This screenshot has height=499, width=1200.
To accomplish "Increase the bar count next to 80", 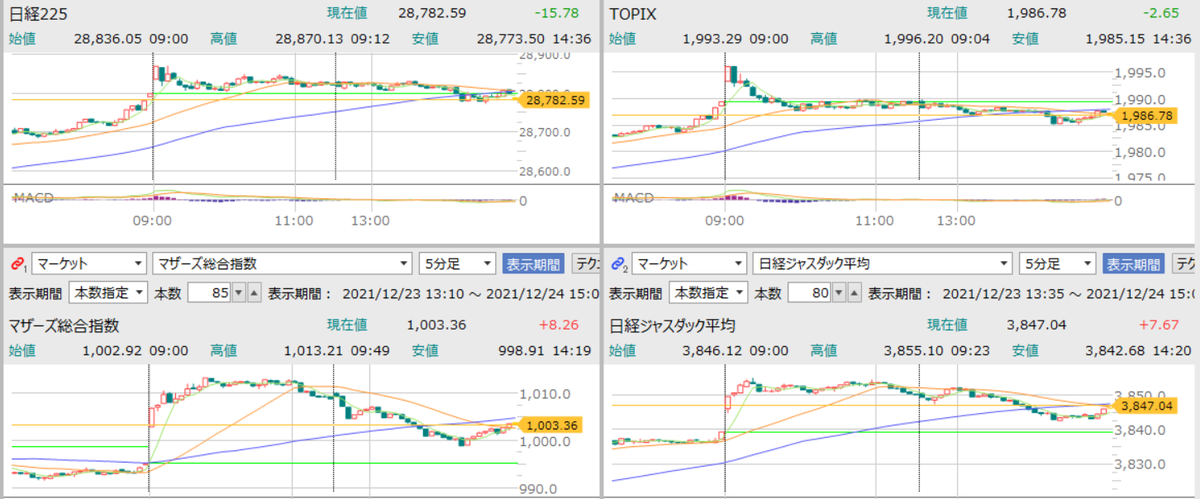I will [x=853, y=293].
